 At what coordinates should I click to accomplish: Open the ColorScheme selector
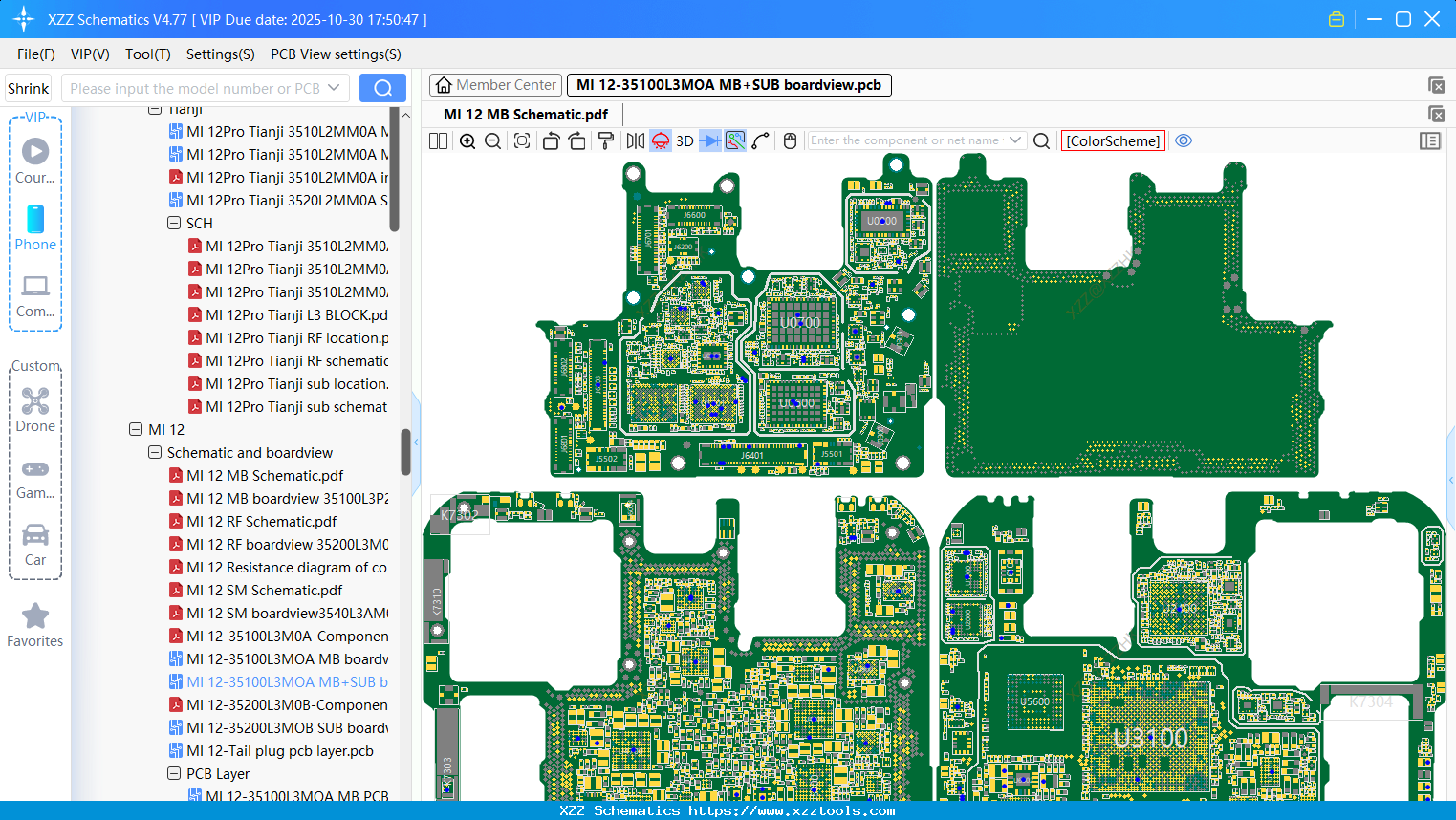1112,140
